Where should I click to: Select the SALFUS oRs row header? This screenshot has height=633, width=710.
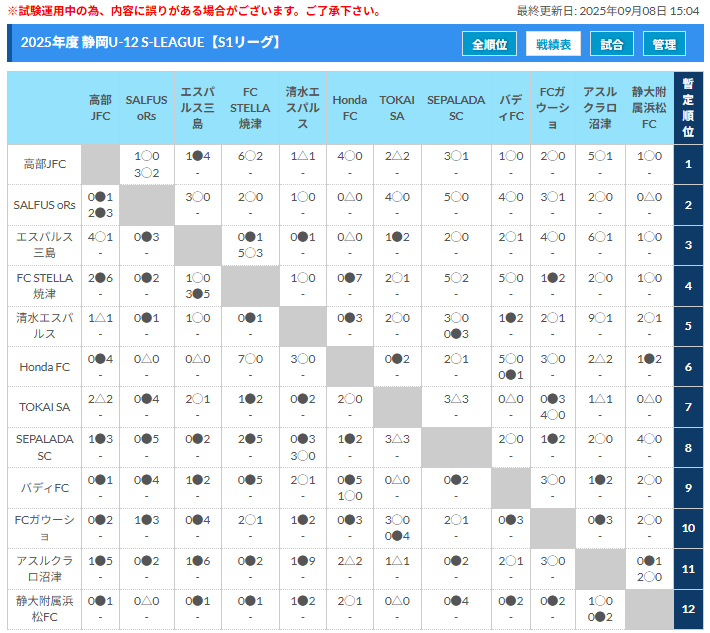[x=44, y=205]
